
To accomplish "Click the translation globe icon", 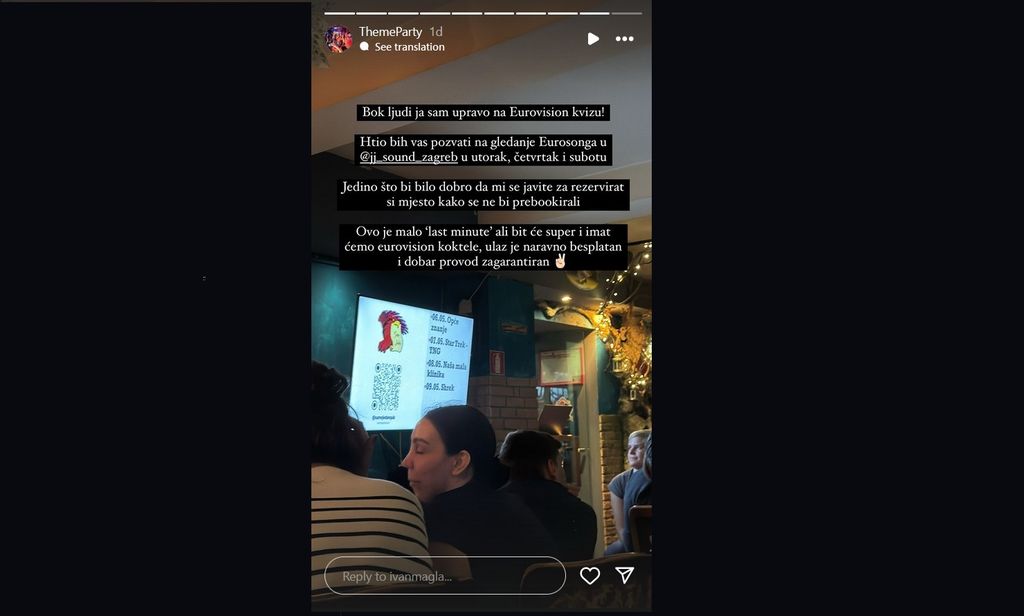I will point(364,47).
